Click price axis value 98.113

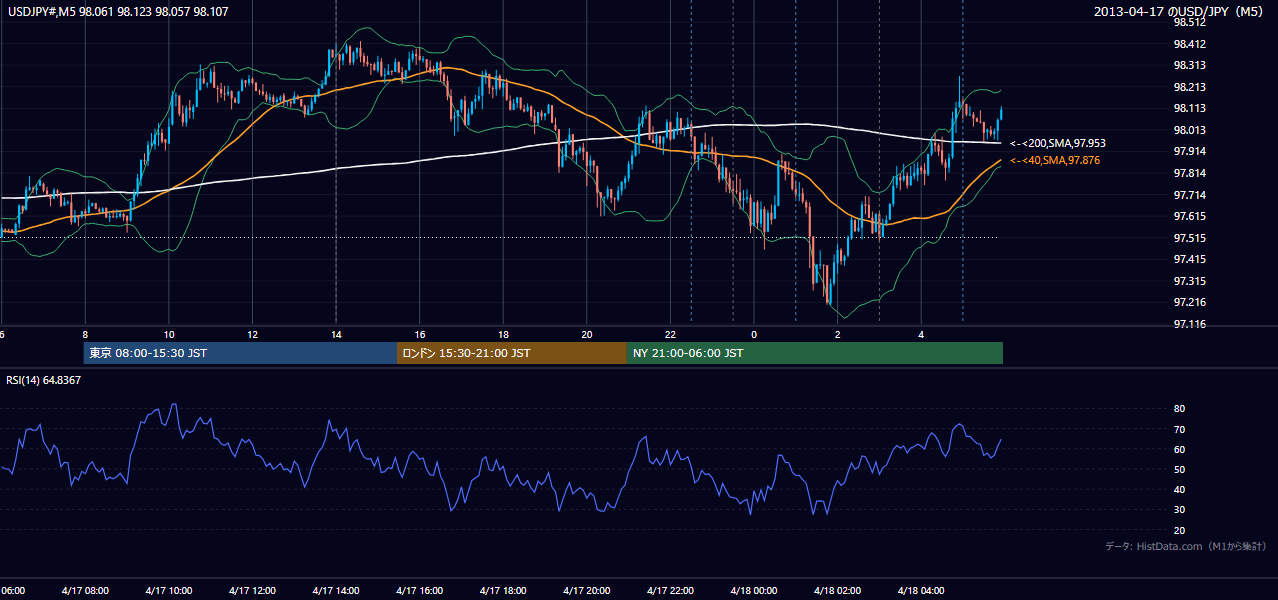[x=1190, y=108]
